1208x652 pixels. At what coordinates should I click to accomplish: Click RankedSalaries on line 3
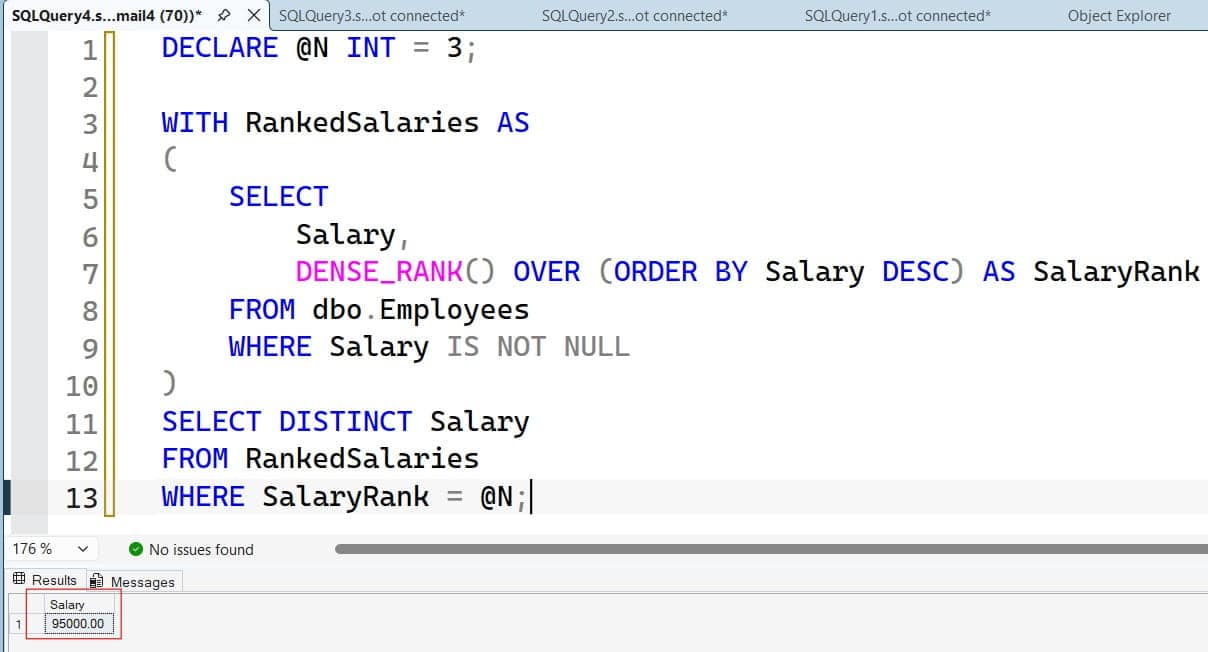click(x=362, y=123)
